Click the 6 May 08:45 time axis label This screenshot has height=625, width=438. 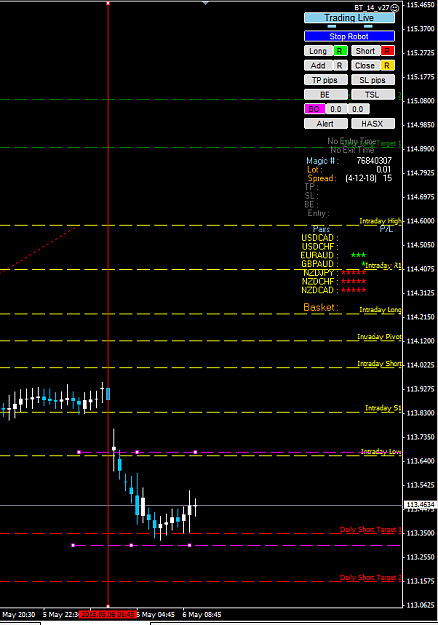202,615
